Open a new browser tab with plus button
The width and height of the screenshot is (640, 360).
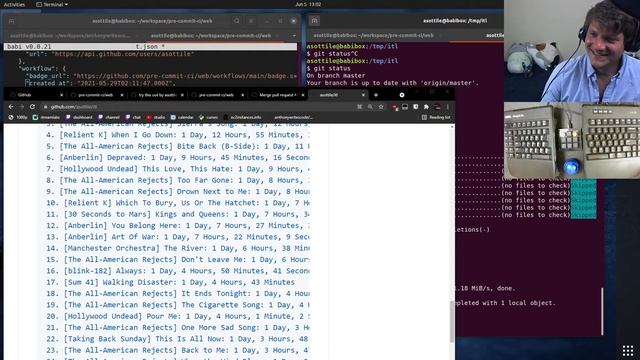[376, 95]
